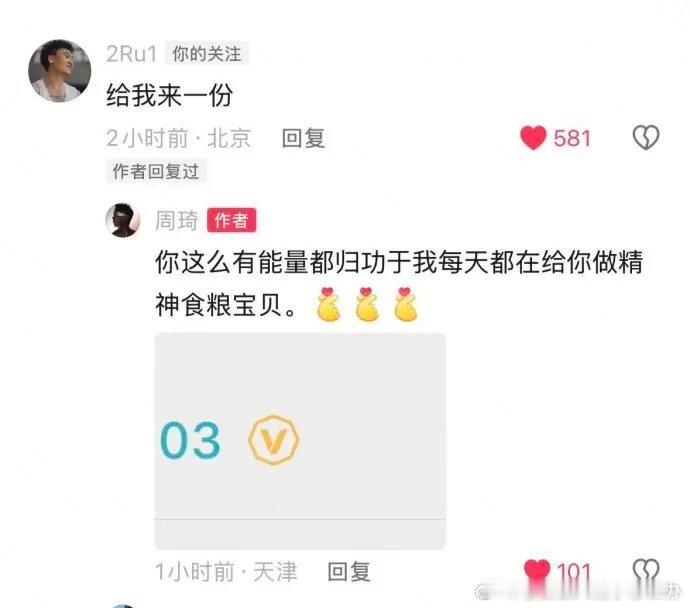Image resolution: width=690 pixels, height=608 pixels.
Task: Like 2Ru1's comment with the heart
Action: [x=533, y=138]
